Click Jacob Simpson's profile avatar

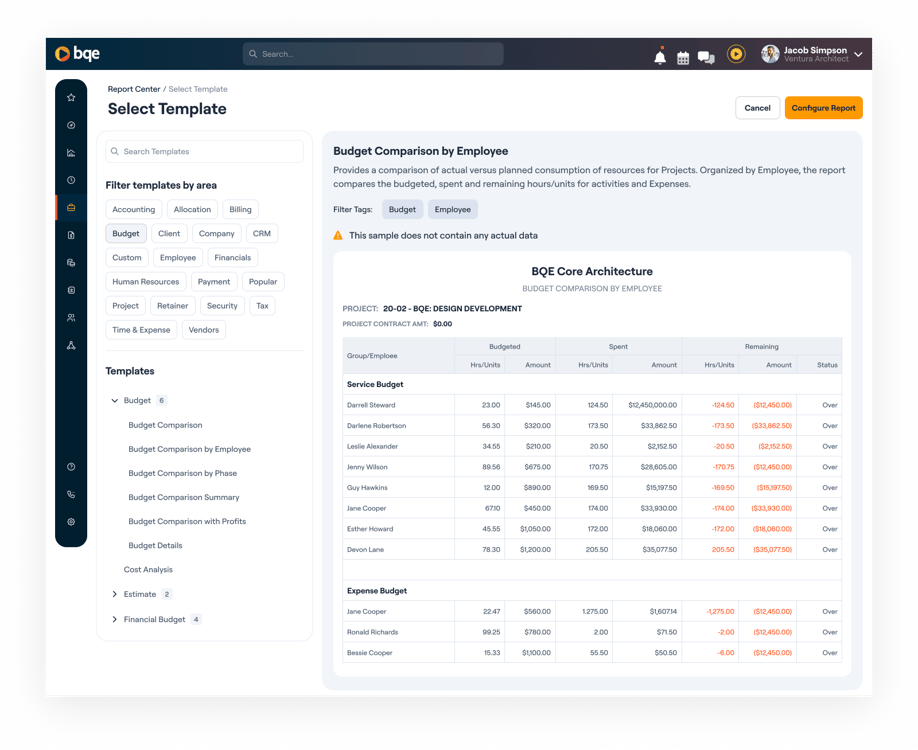[770, 54]
